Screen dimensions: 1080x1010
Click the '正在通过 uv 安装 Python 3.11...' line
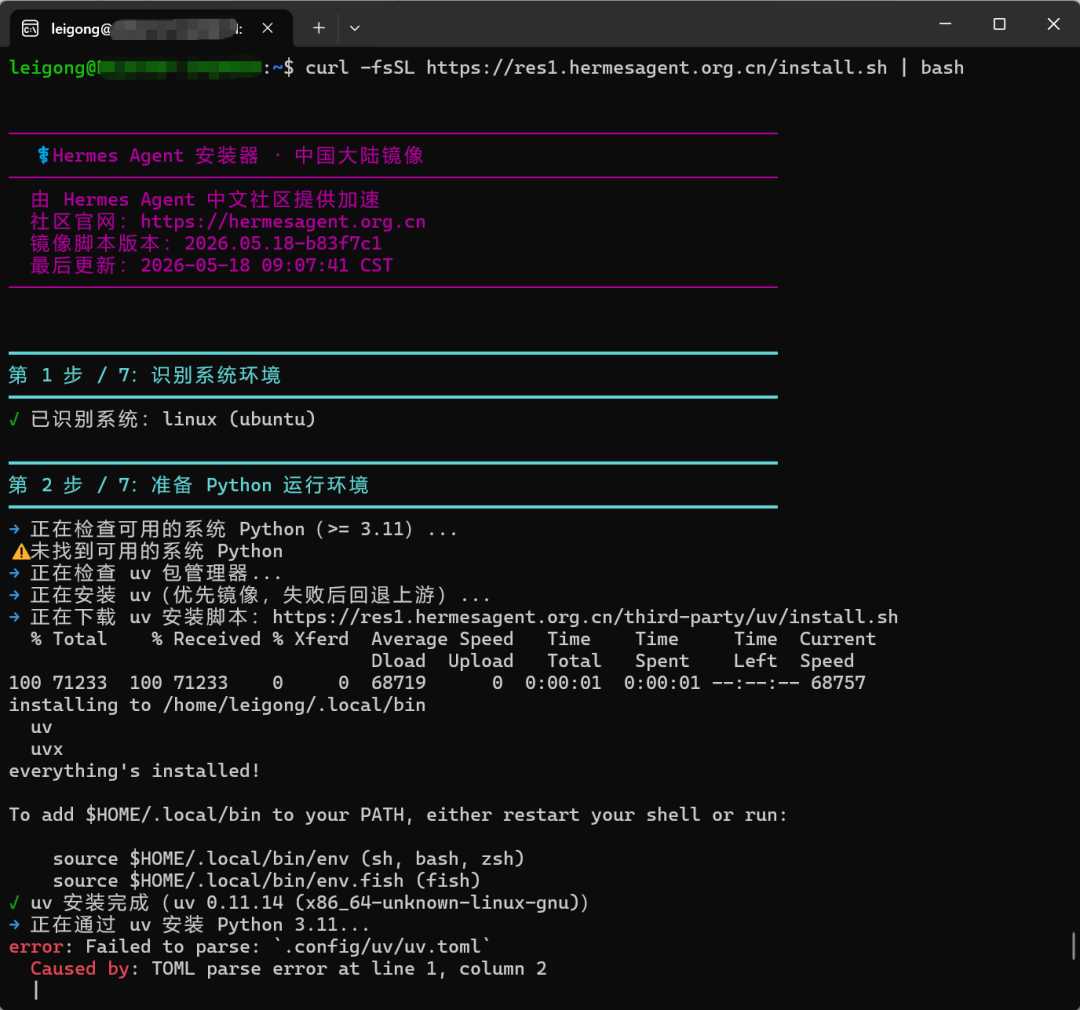click(x=200, y=925)
